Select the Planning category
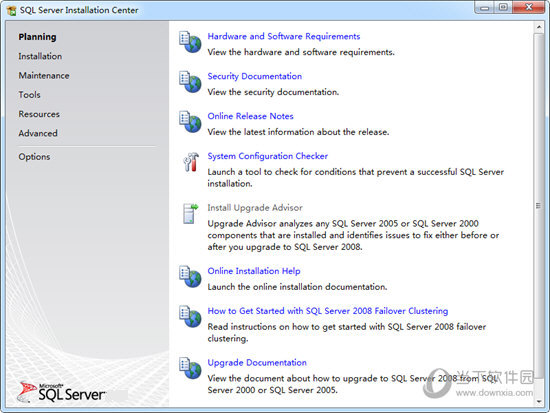Image resolution: width=550 pixels, height=413 pixels. [x=37, y=37]
